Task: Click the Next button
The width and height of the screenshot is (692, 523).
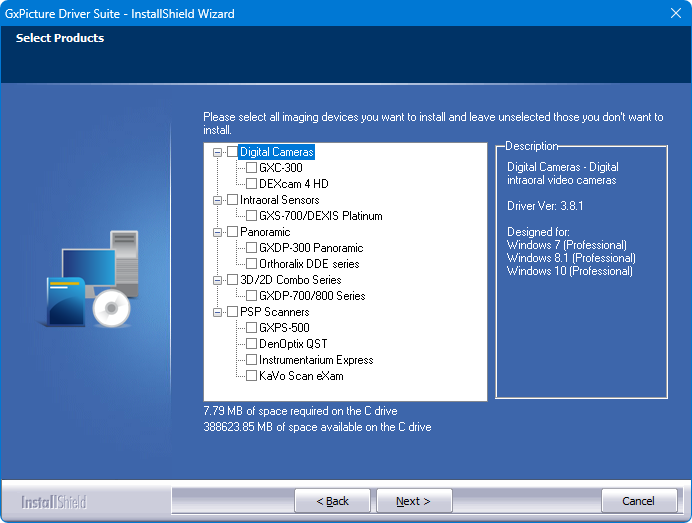Action: coord(413,501)
